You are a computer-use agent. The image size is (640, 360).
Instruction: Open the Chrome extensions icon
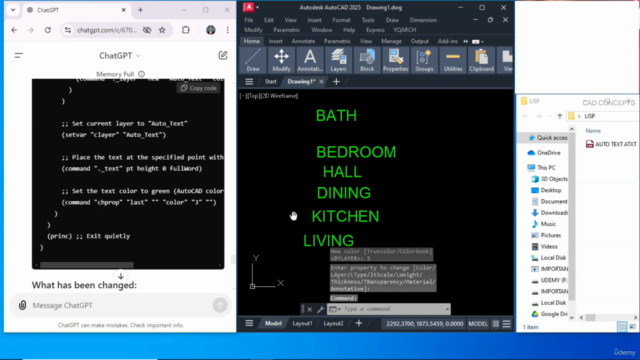tap(186, 30)
